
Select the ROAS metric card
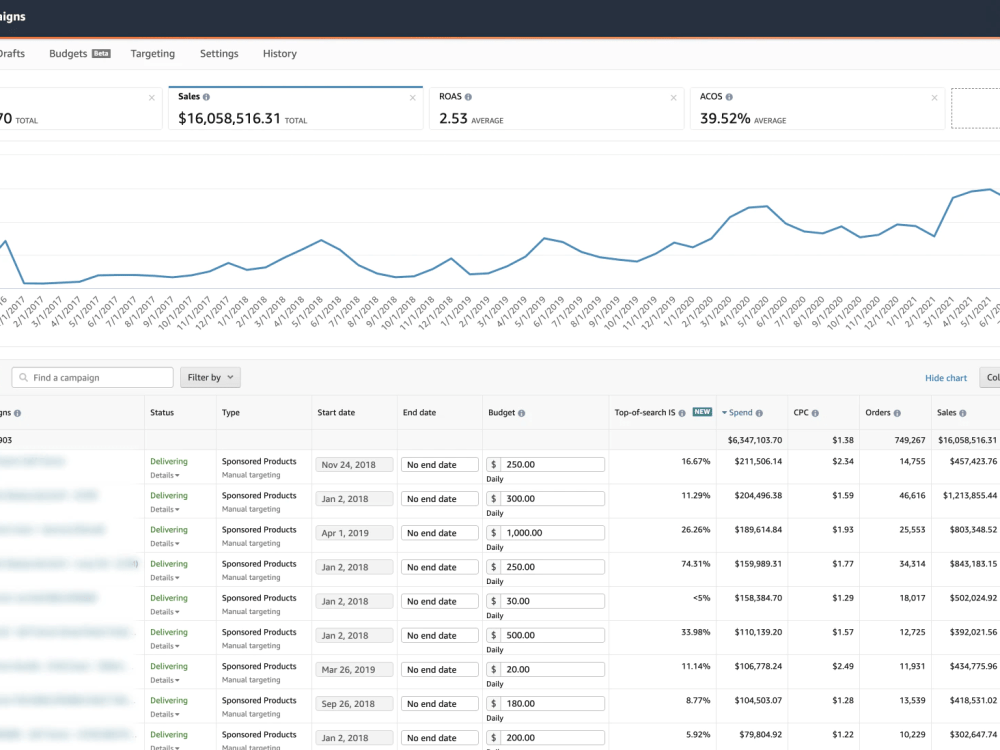[556, 108]
